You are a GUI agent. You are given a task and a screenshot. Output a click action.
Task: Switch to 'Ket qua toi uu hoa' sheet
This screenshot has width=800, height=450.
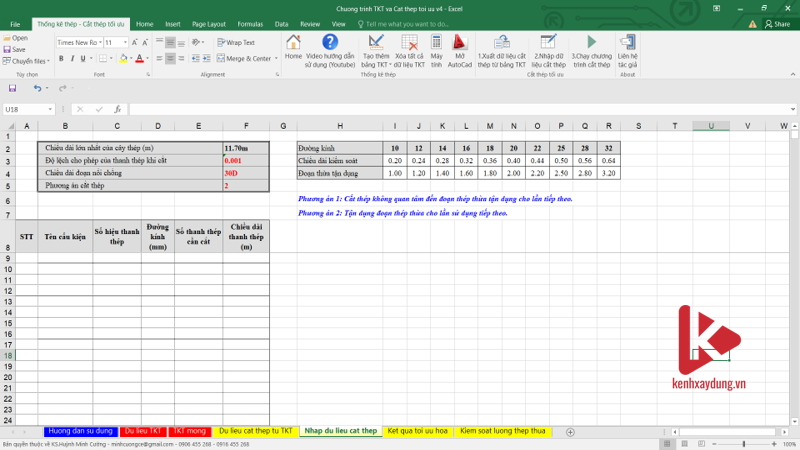(x=417, y=431)
